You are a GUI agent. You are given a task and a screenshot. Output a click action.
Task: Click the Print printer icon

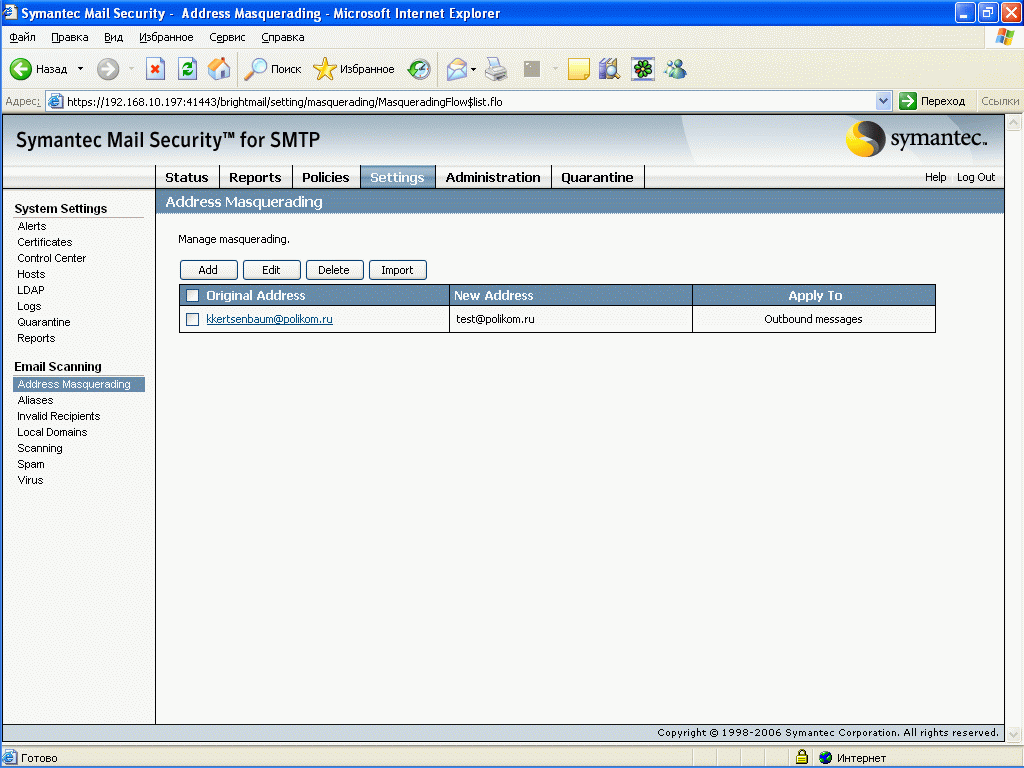(496, 69)
